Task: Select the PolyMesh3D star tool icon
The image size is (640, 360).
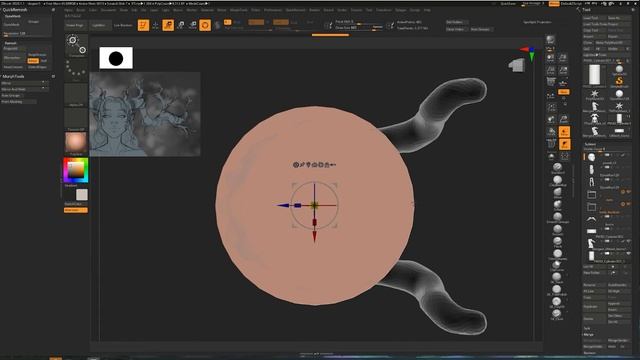Action: click(594, 94)
